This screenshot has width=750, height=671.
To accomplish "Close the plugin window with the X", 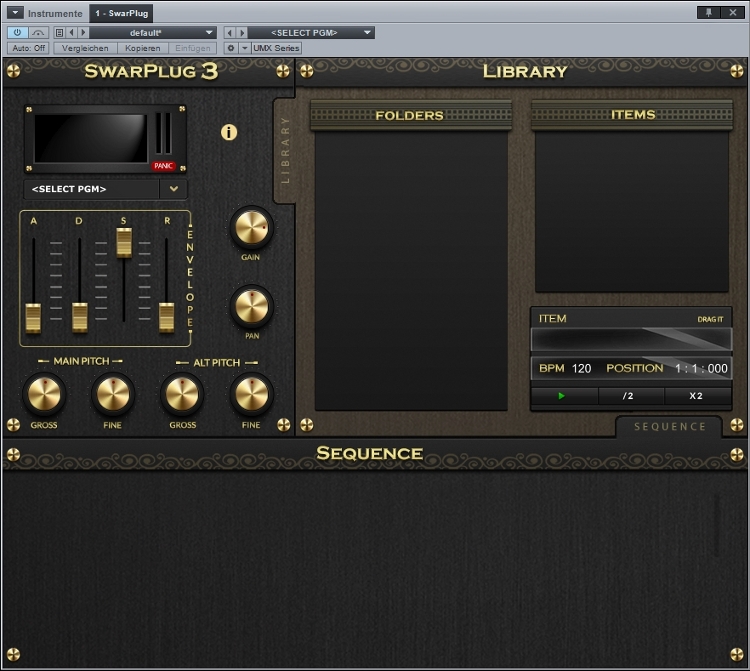I will tap(732, 13).
